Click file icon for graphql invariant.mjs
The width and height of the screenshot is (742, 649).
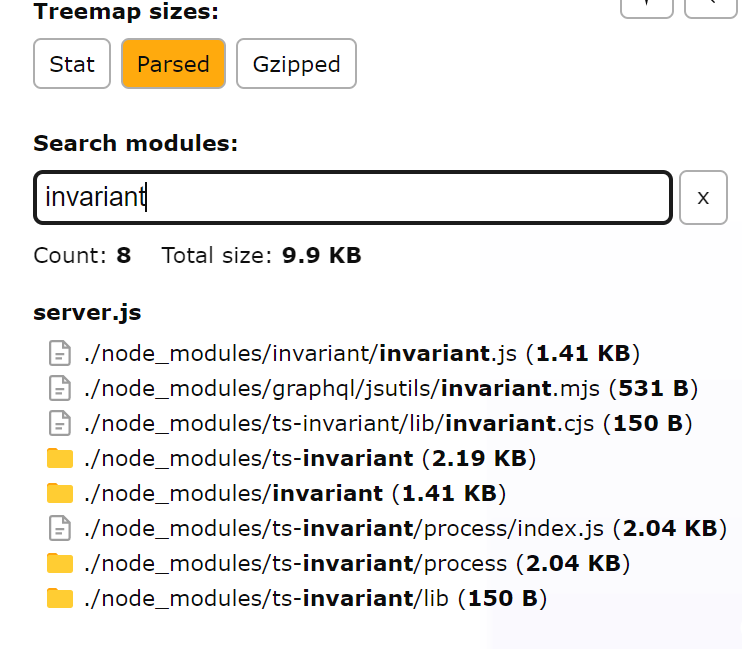(x=61, y=389)
